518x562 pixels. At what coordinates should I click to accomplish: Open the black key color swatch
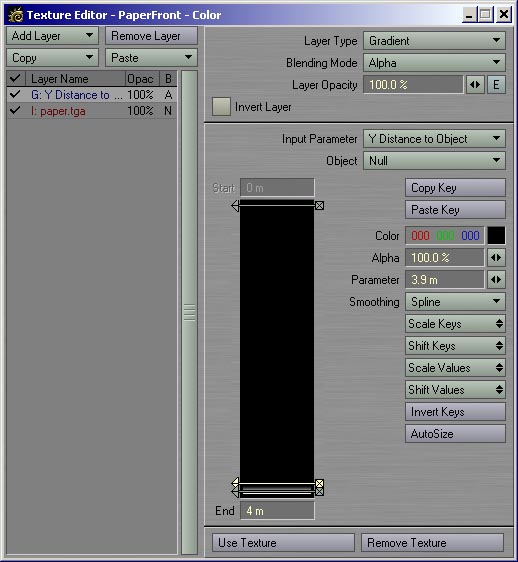tap(496, 235)
